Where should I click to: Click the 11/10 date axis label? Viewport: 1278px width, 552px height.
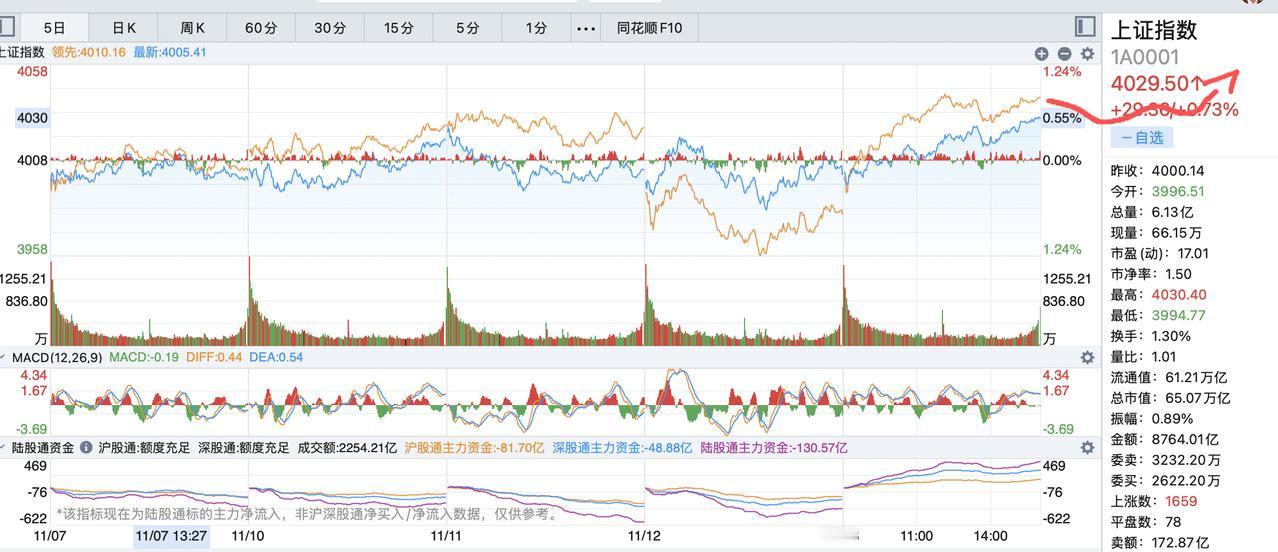click(247, 535)
